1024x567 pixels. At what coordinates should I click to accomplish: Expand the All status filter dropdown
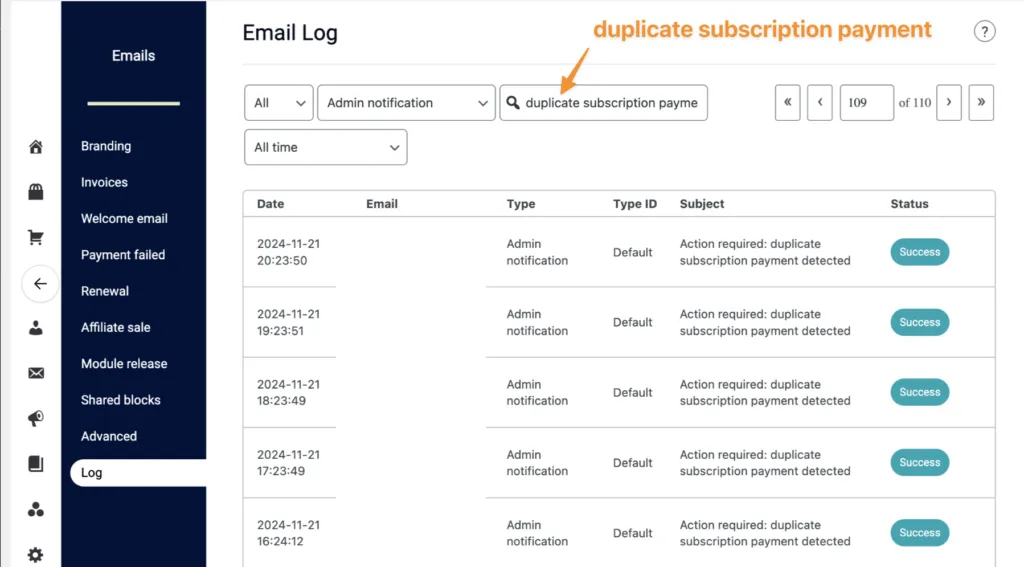(278, 103)
